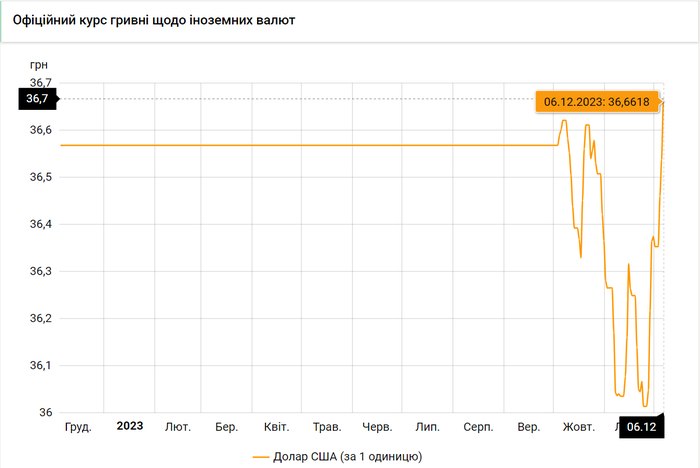Click the Серп. month axis label
This screenshot has width=700, height=468.
[x=478, y=427]
